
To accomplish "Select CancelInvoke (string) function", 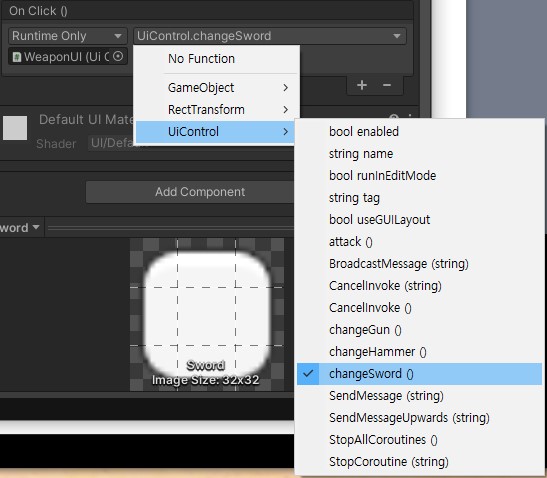I will point(419,286).
